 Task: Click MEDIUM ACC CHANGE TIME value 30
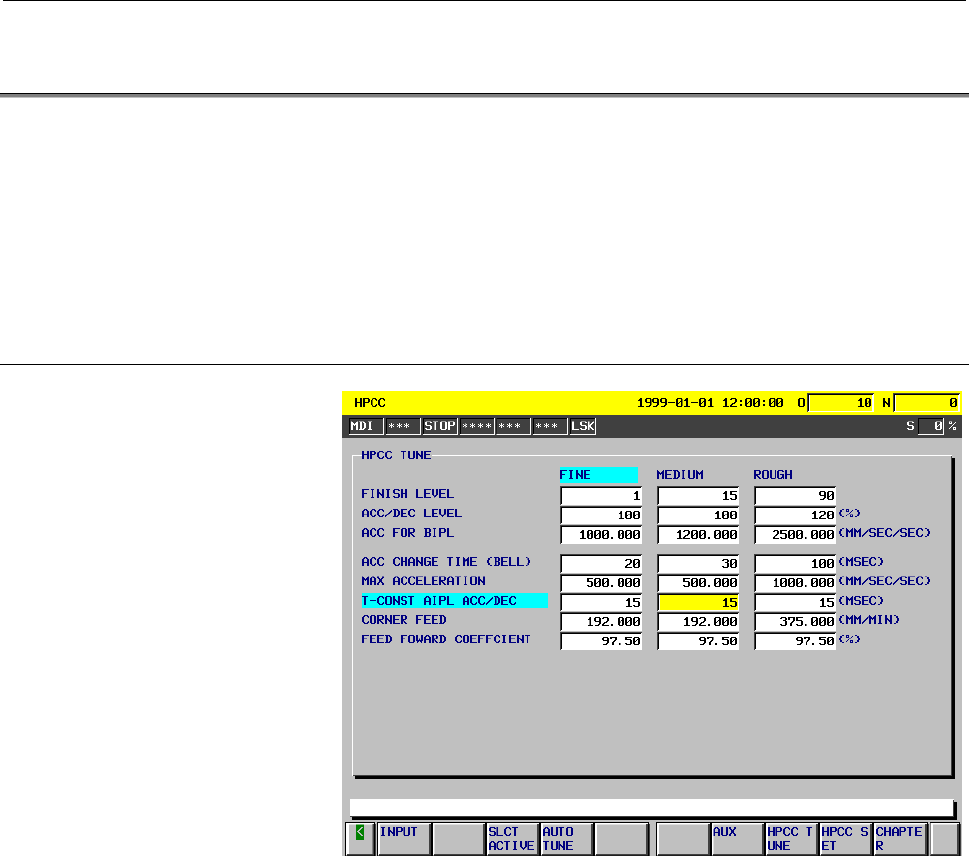coord(698,564)
